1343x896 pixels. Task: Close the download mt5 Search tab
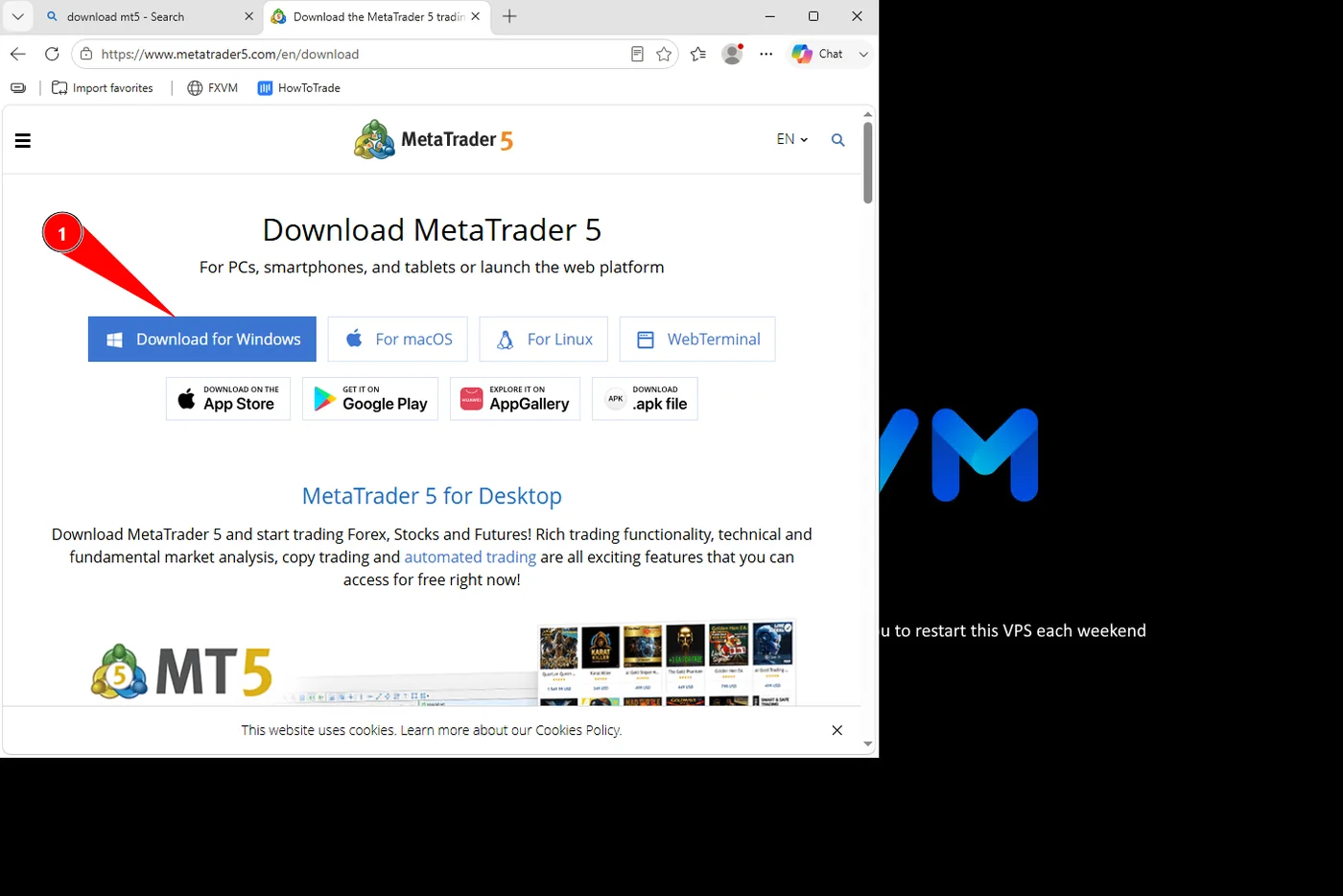248,16
